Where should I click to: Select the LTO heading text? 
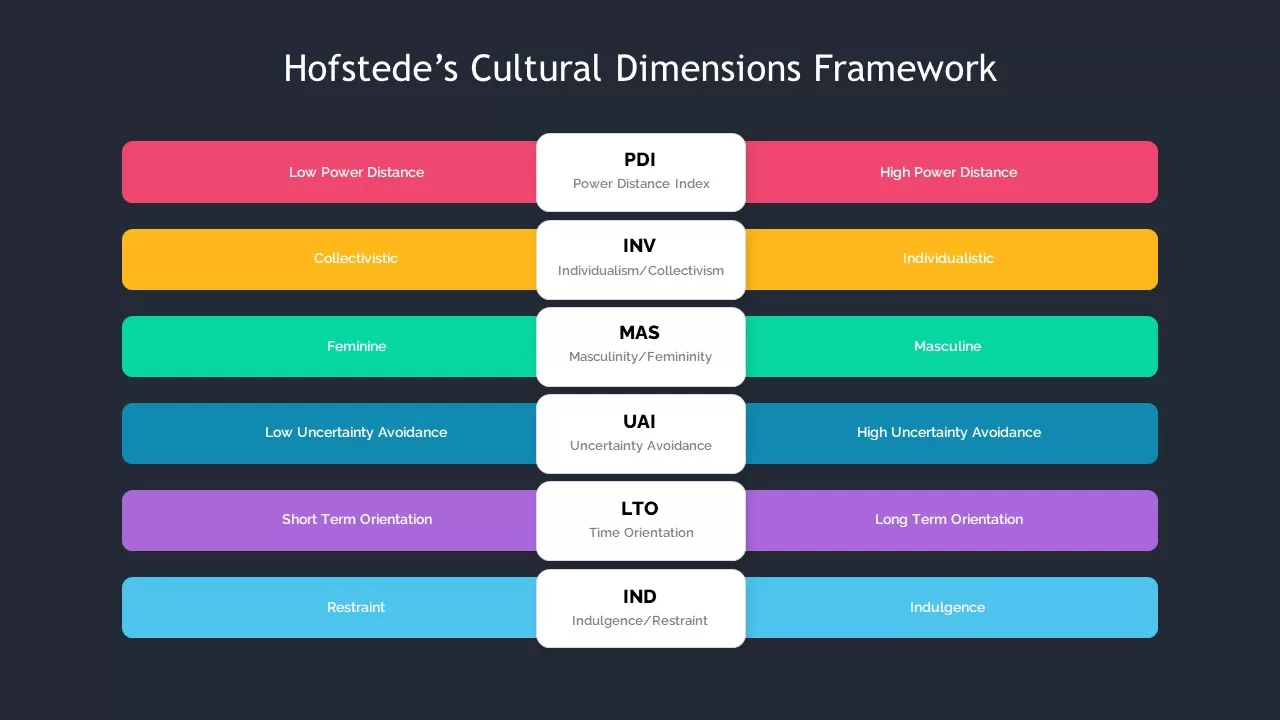pyautogui.click(x=640, y=509)
